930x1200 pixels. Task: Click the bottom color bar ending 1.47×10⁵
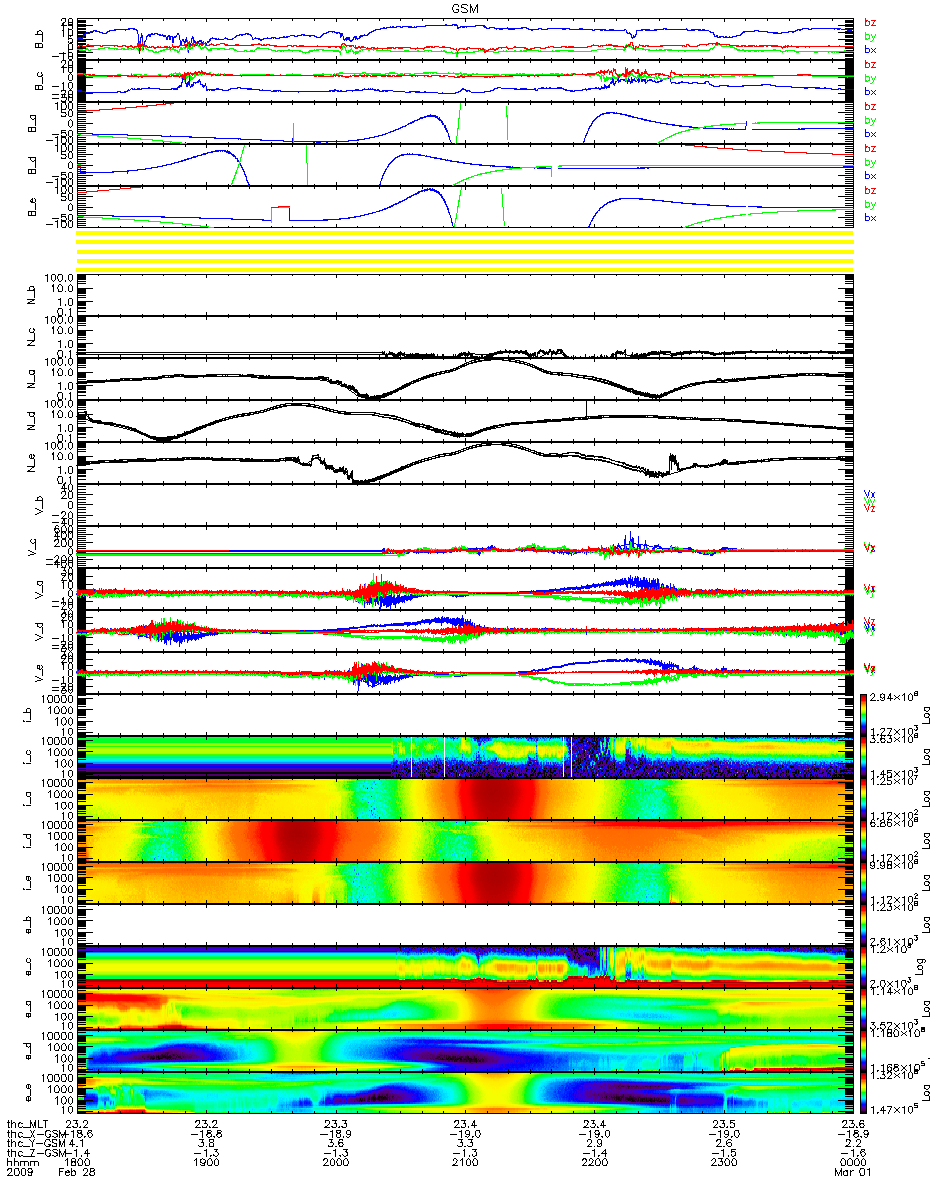tap(863, 1093)
